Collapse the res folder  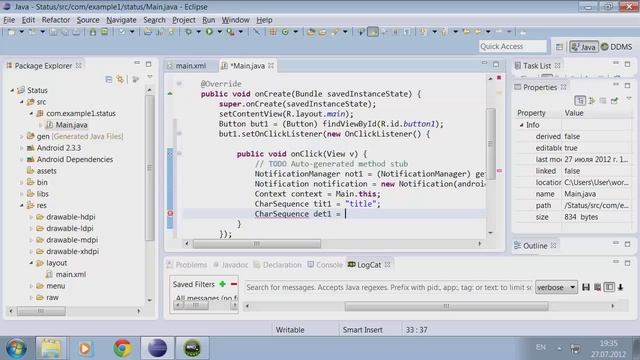[x=22, y=205]
